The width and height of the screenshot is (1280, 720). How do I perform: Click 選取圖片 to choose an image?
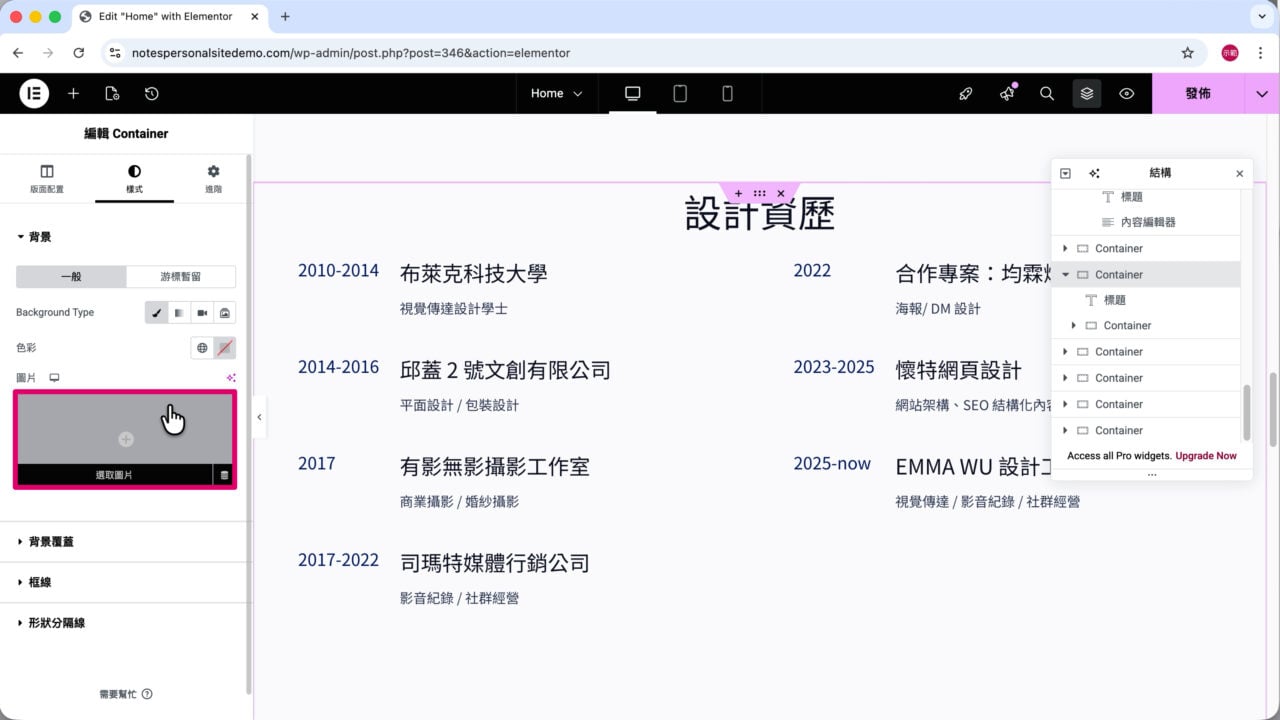114,475
